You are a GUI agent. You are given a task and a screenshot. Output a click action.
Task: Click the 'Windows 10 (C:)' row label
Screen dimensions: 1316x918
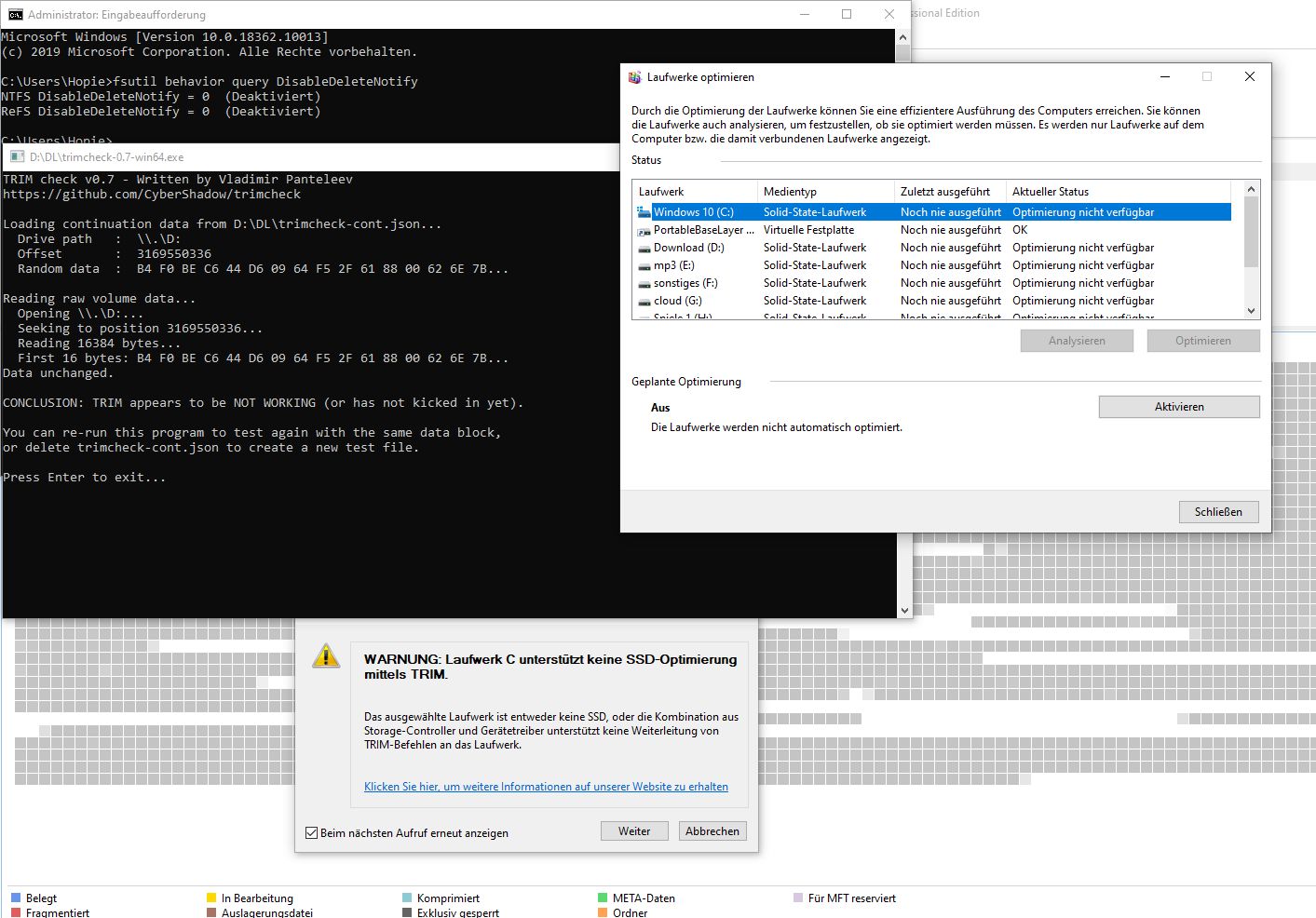[x=694, y=212]
